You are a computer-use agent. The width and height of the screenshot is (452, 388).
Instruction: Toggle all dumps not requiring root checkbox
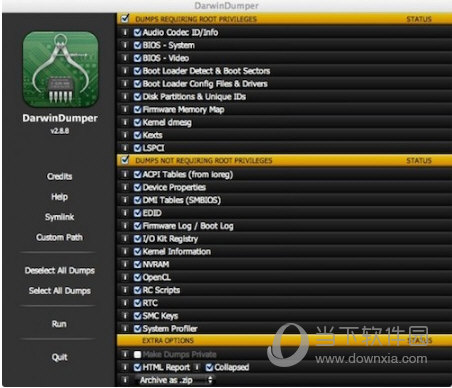click(125, 160)
